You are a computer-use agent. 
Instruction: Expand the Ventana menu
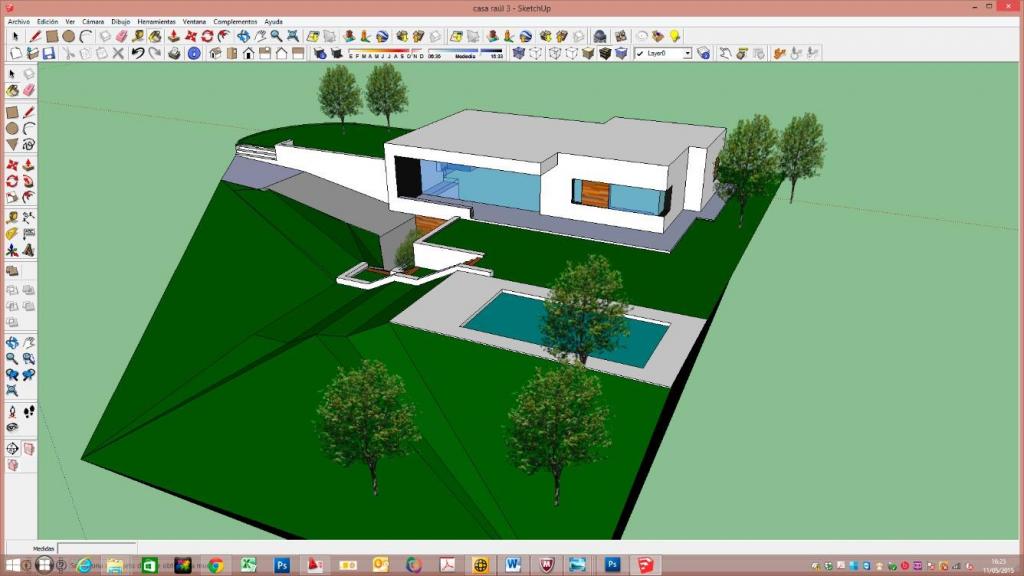[x=194, y=21]
